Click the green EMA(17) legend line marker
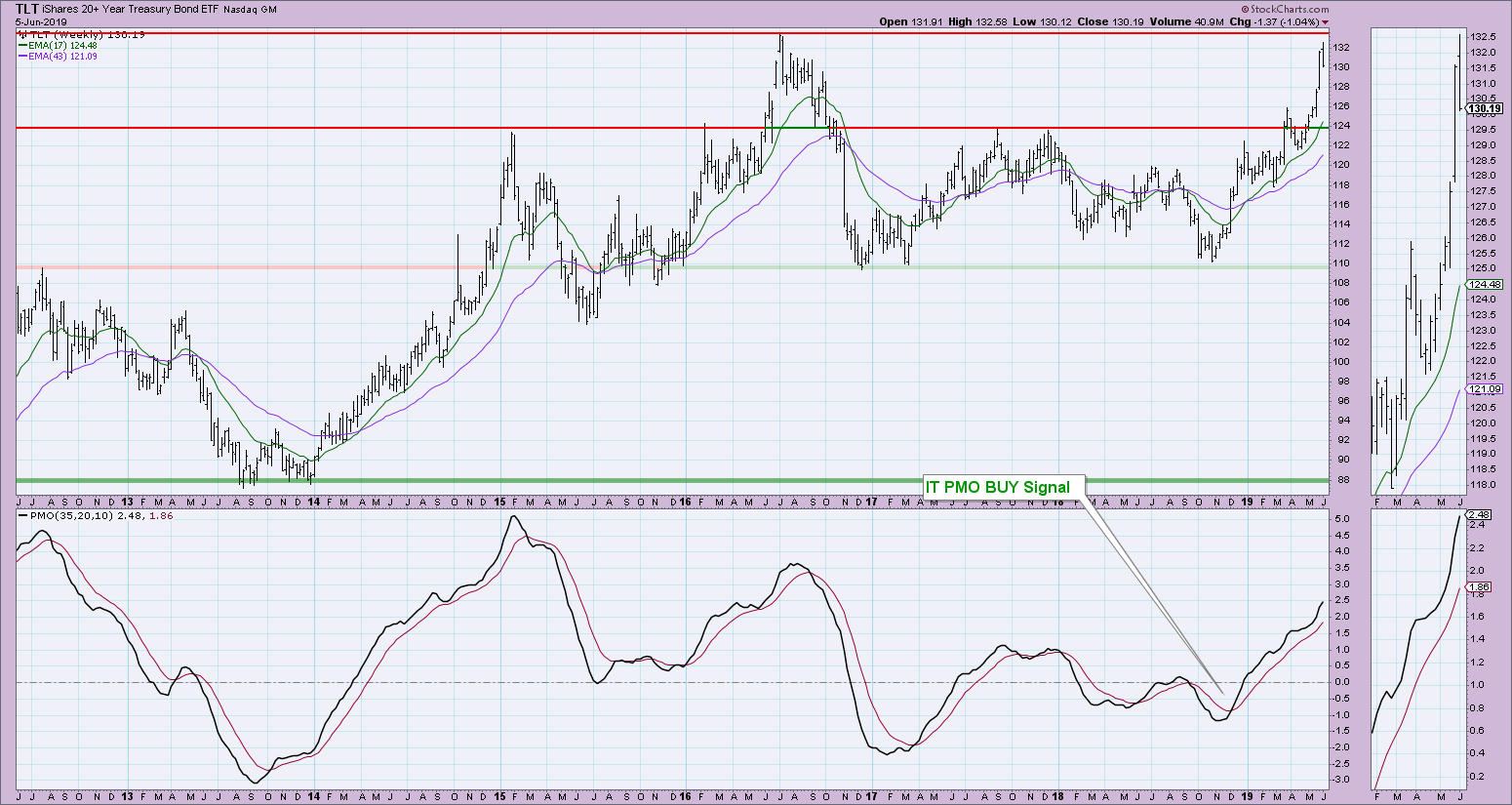1512x805 pixels. point(21,45)
